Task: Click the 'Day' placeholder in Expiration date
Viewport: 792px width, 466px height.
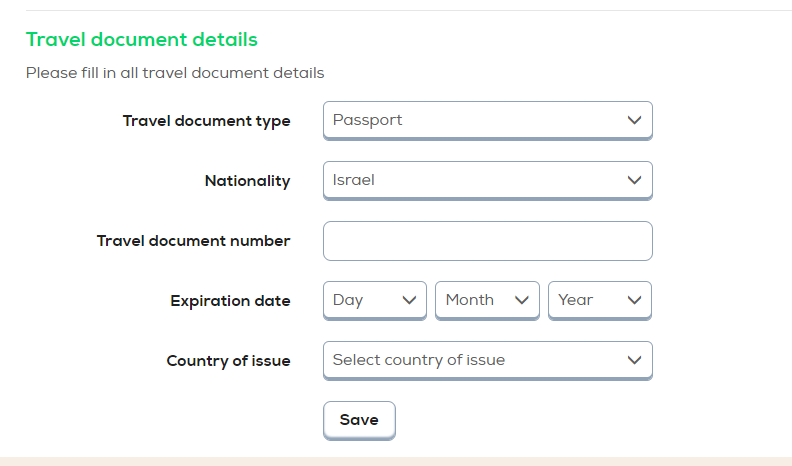Action: coord(348,300)
